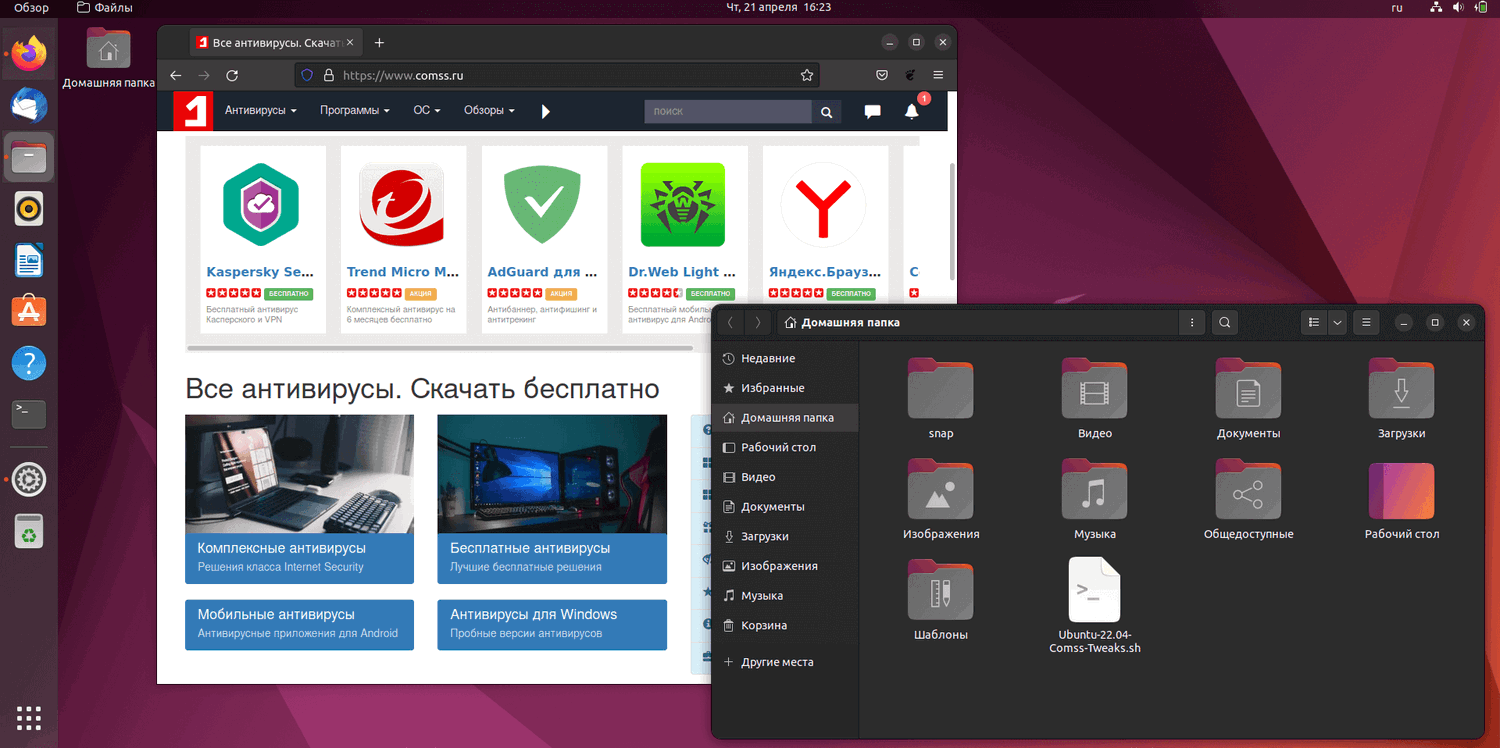Open the Мобильные антивирусы tile
This screenshot has width=1500, height=748.
coord(299,625)
